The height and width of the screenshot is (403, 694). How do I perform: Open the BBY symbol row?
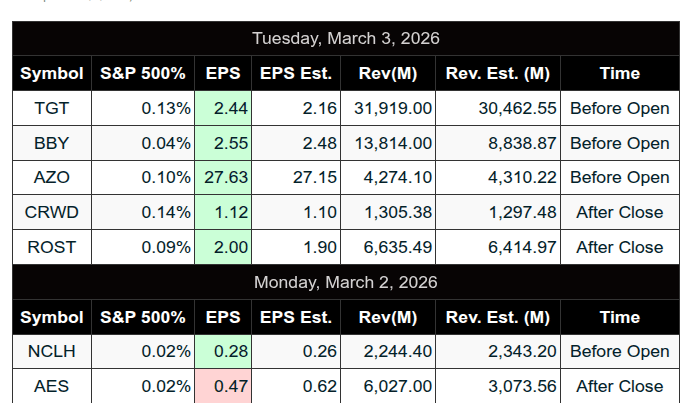pyautogui.click(x=52, y=143)
